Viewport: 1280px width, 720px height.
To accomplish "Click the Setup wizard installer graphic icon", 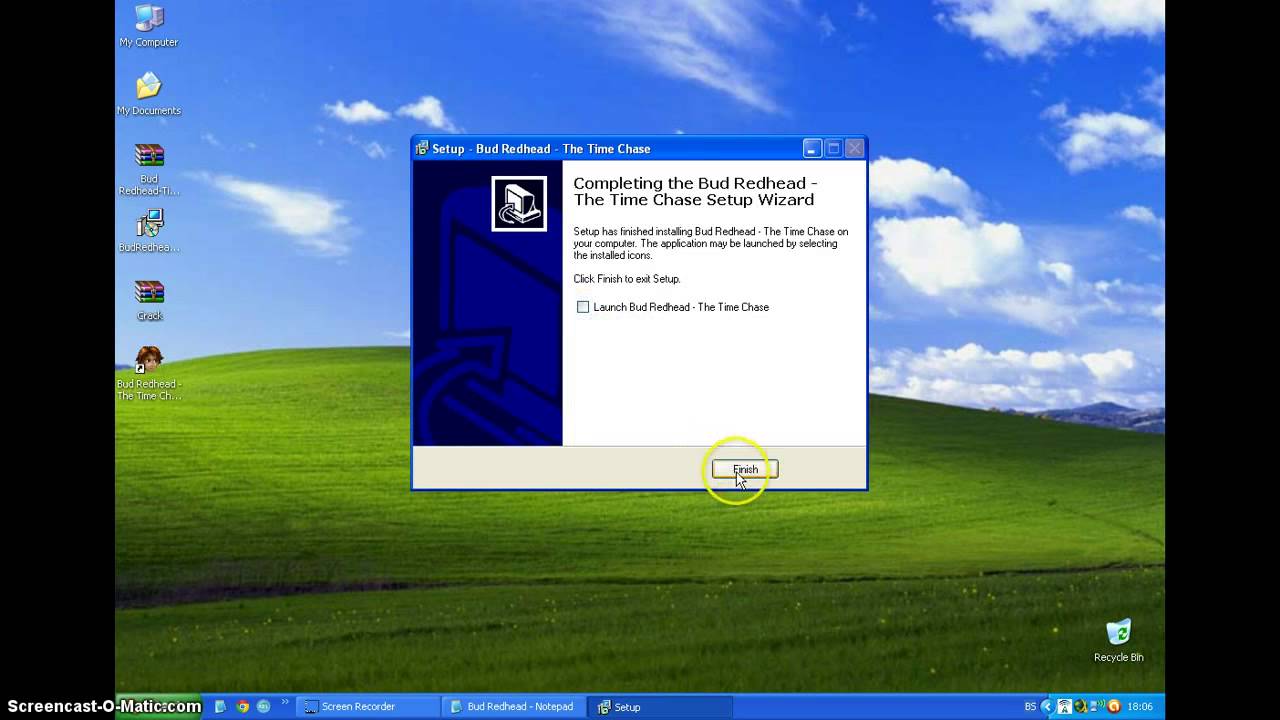I will click(519, 203).
